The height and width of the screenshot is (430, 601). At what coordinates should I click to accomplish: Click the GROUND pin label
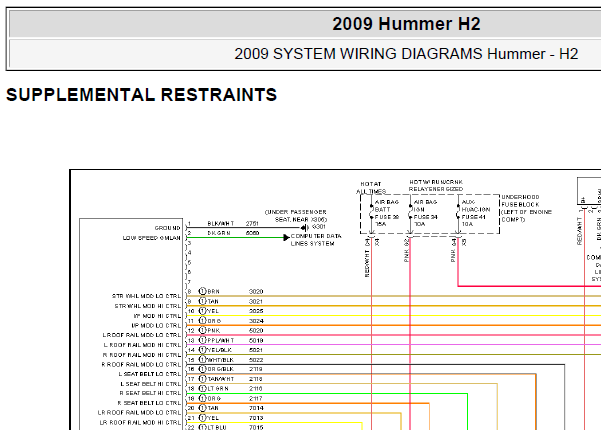[166, 228]
